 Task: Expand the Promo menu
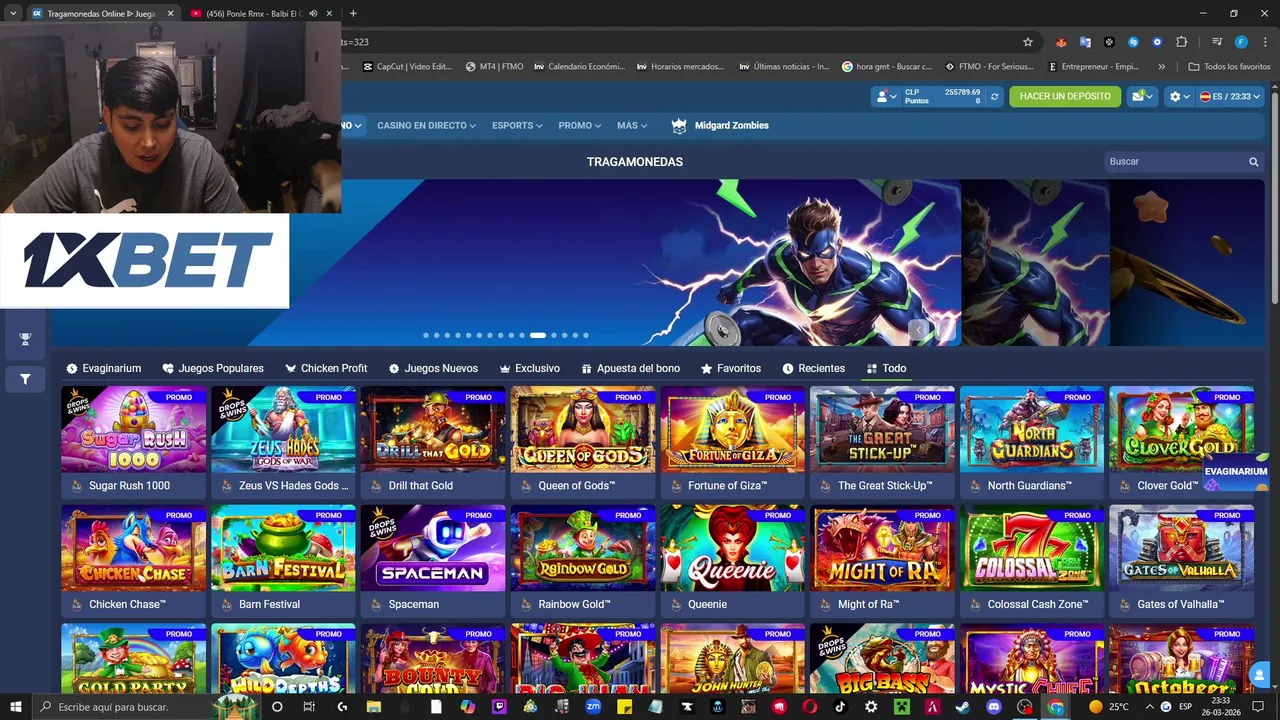coord(580,125)
